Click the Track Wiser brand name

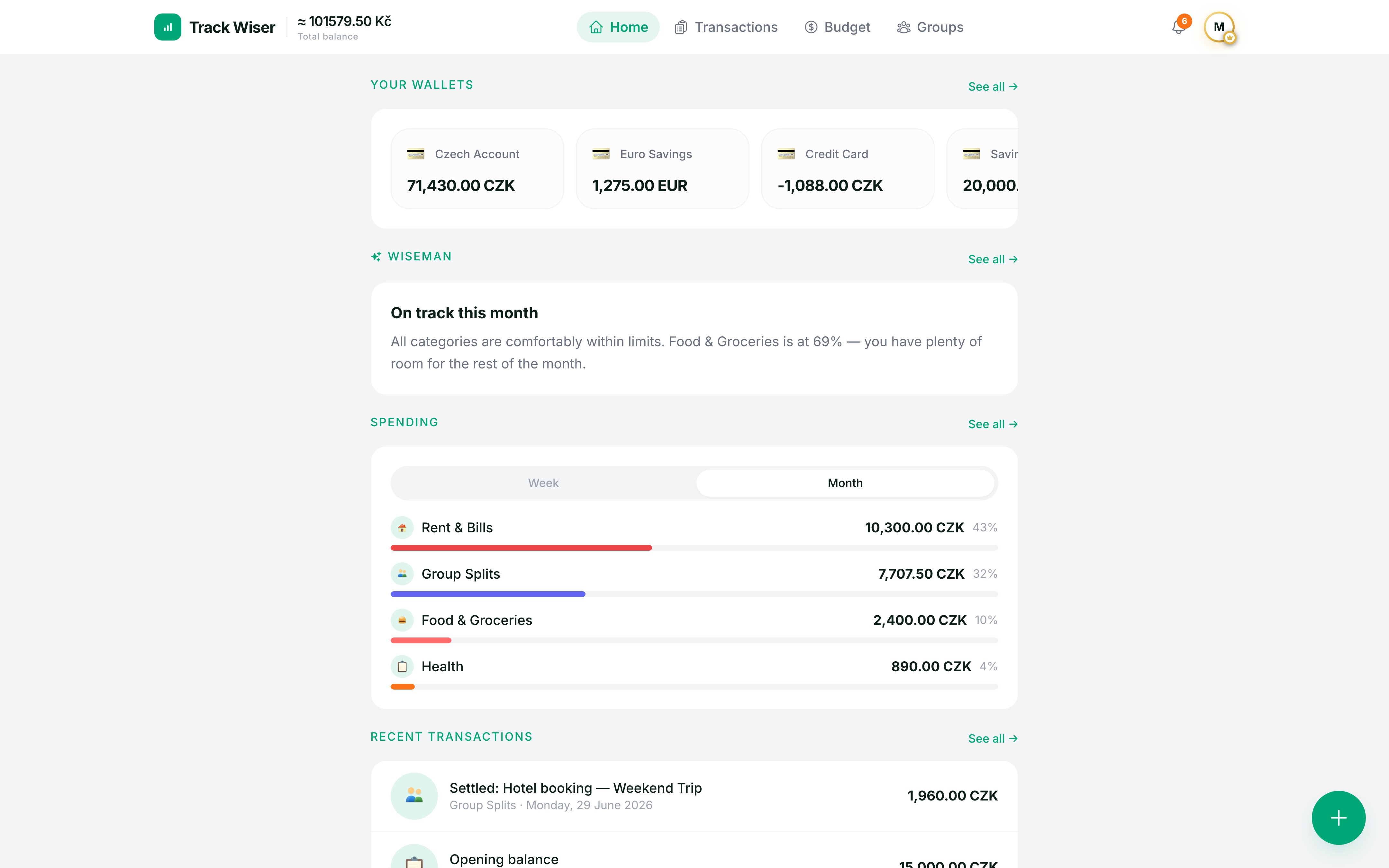coord(232,27)
